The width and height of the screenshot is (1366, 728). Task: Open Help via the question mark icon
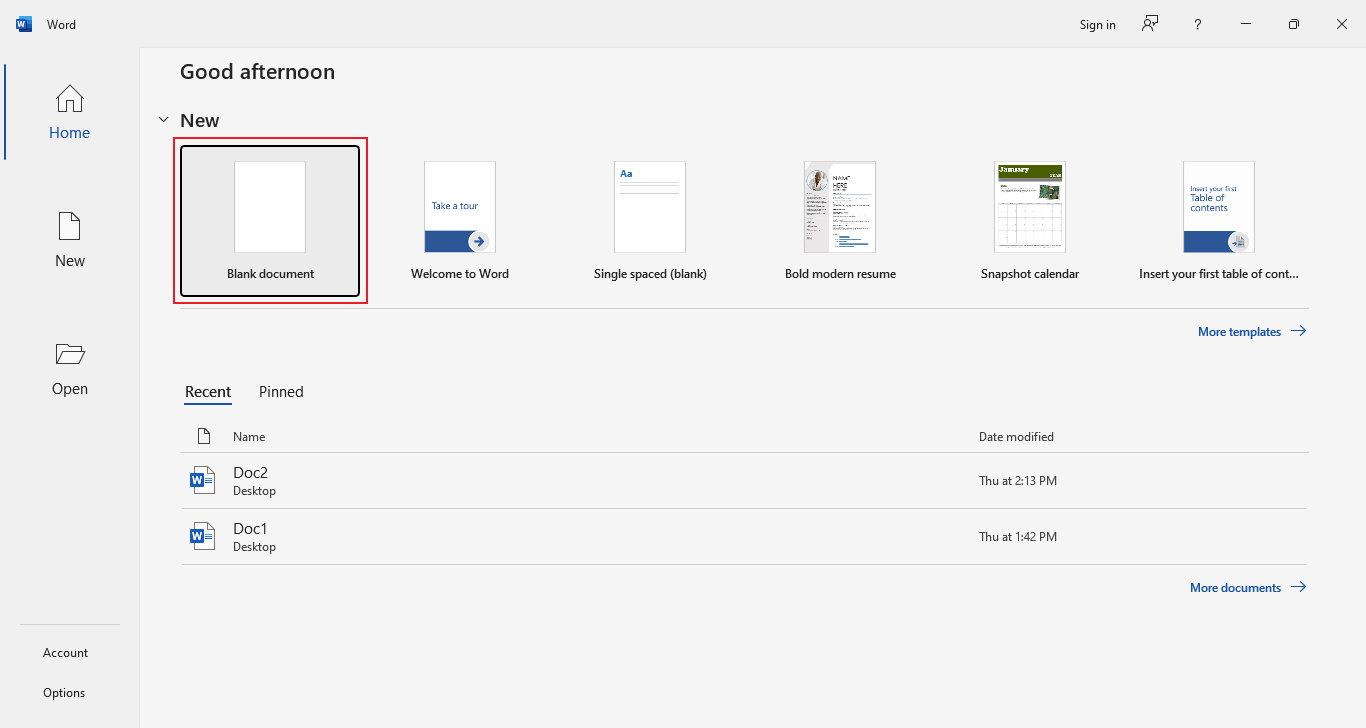point(1197,23)
